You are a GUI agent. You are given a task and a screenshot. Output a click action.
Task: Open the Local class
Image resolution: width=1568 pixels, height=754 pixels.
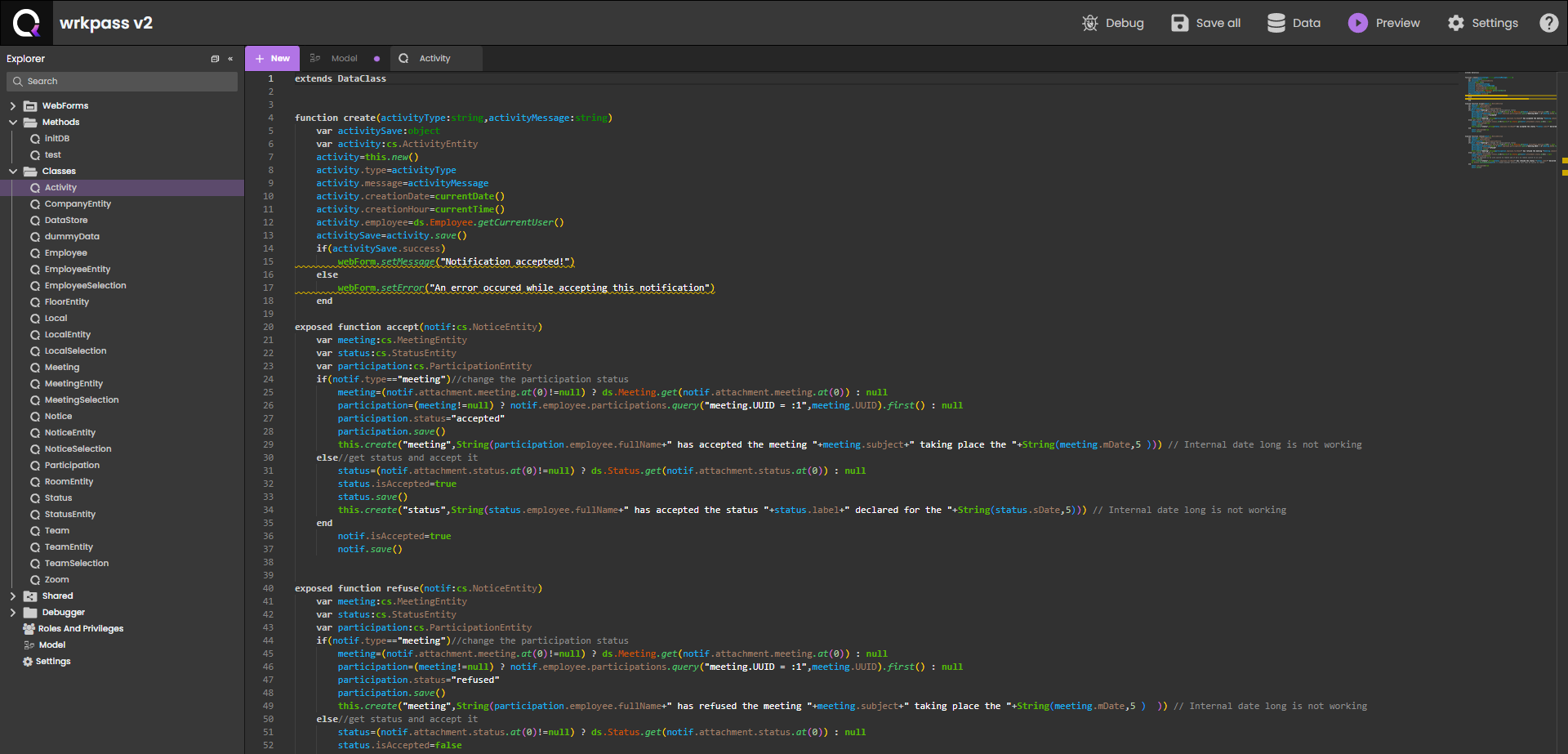click(56, 319)
